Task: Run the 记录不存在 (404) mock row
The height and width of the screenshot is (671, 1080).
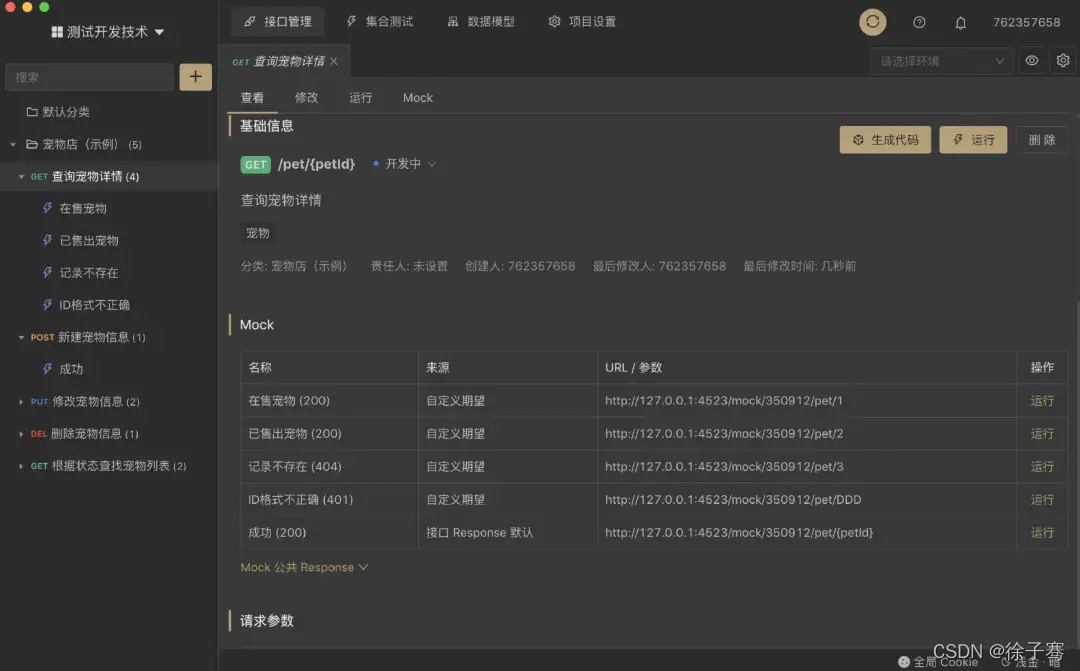Action: click(1041, 466)
